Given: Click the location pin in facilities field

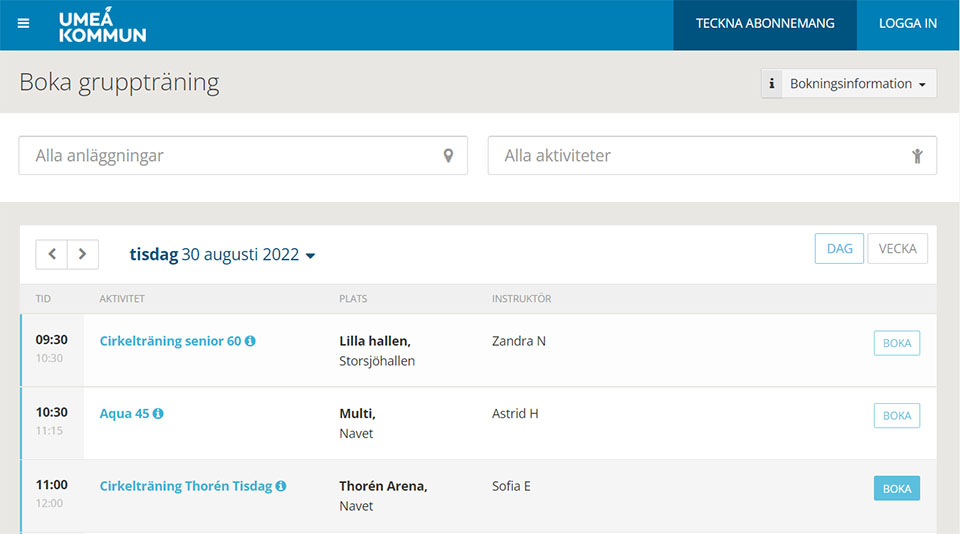Looking at the screenshot, I should (x=448, y=156).
